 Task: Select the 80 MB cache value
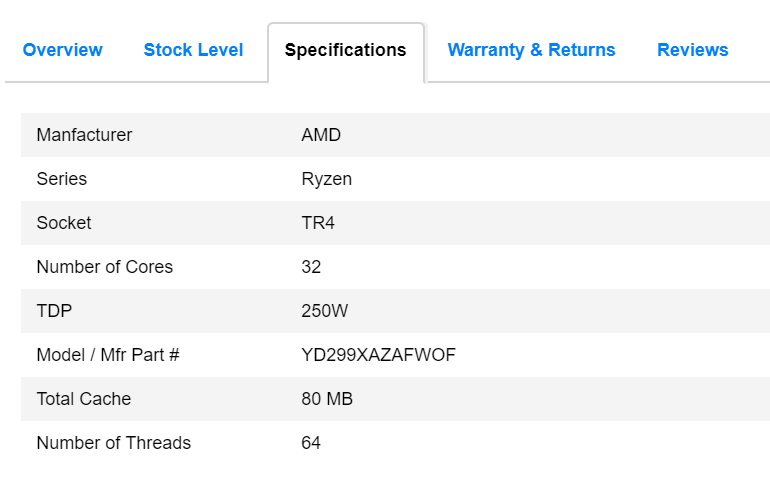[x=326, y=399]
